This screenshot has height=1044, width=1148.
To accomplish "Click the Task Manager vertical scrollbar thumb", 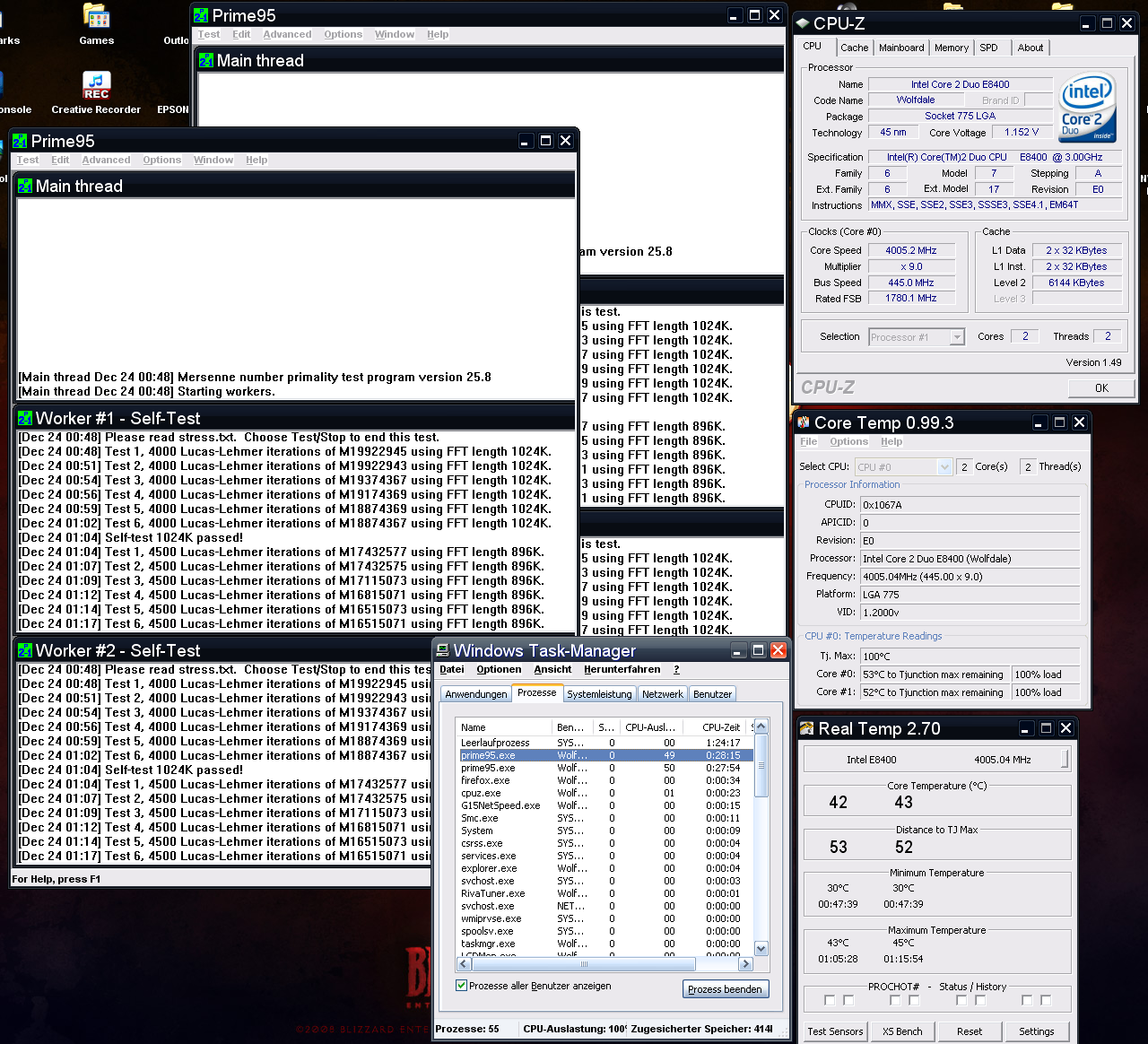I will tap(761, 765).
